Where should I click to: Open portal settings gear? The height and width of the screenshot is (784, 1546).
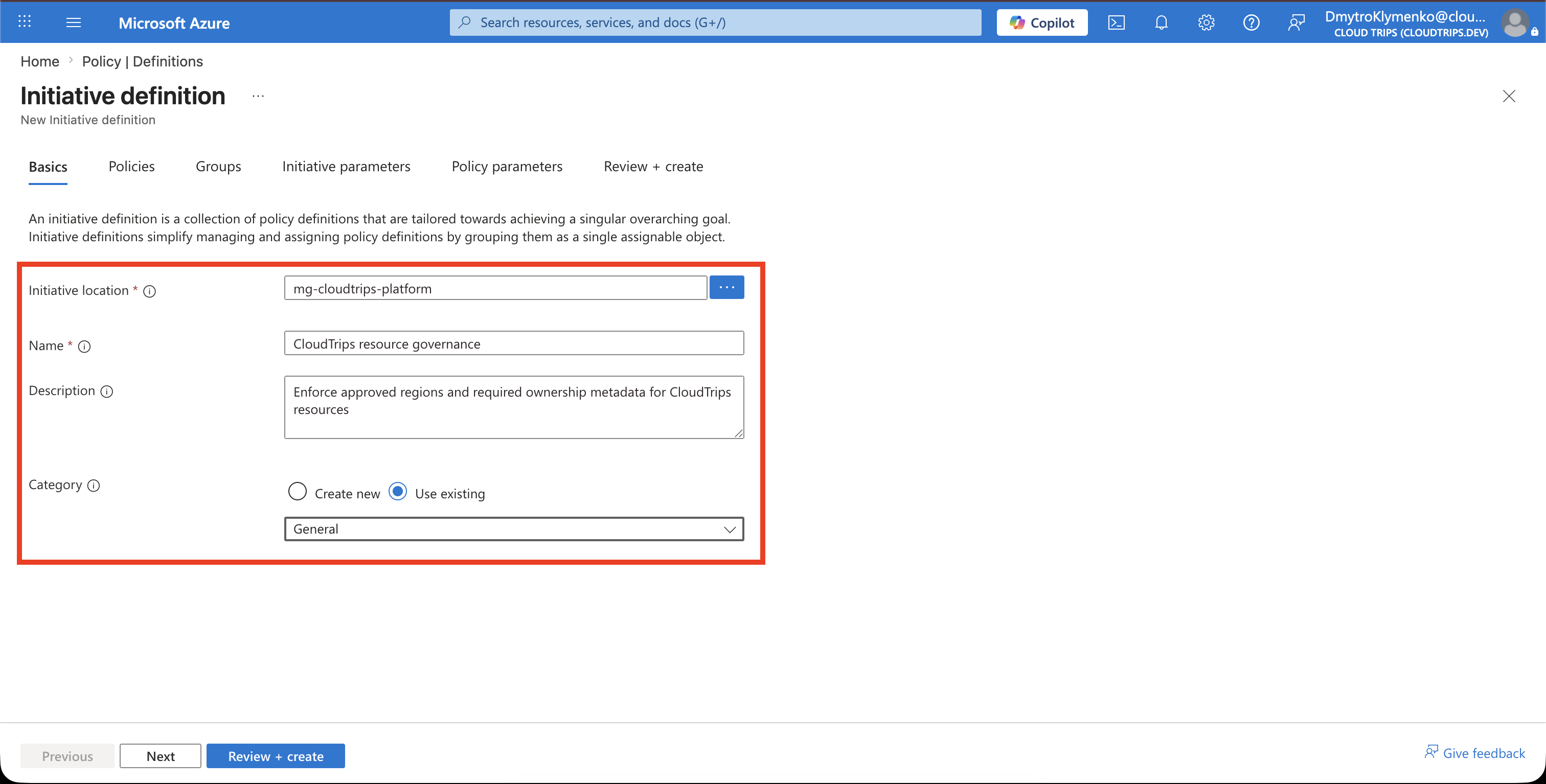[x=1206, y=23]
